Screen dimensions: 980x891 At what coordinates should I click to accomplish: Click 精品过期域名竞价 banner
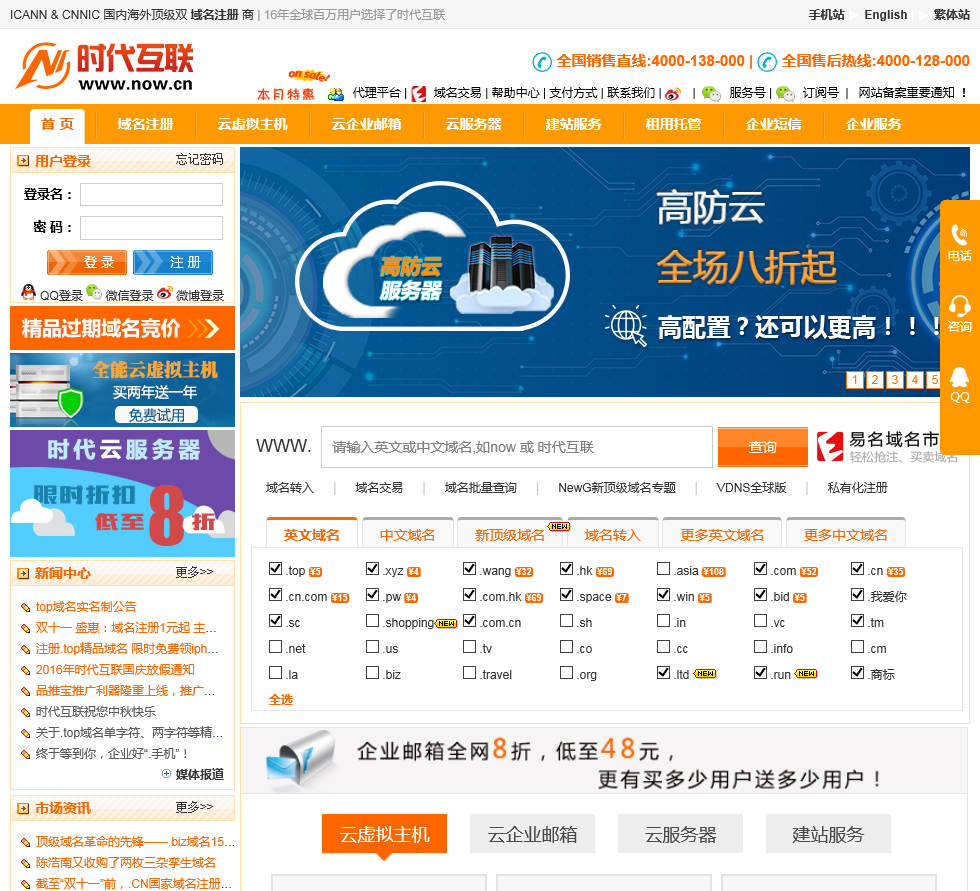[x=122, y=328]
